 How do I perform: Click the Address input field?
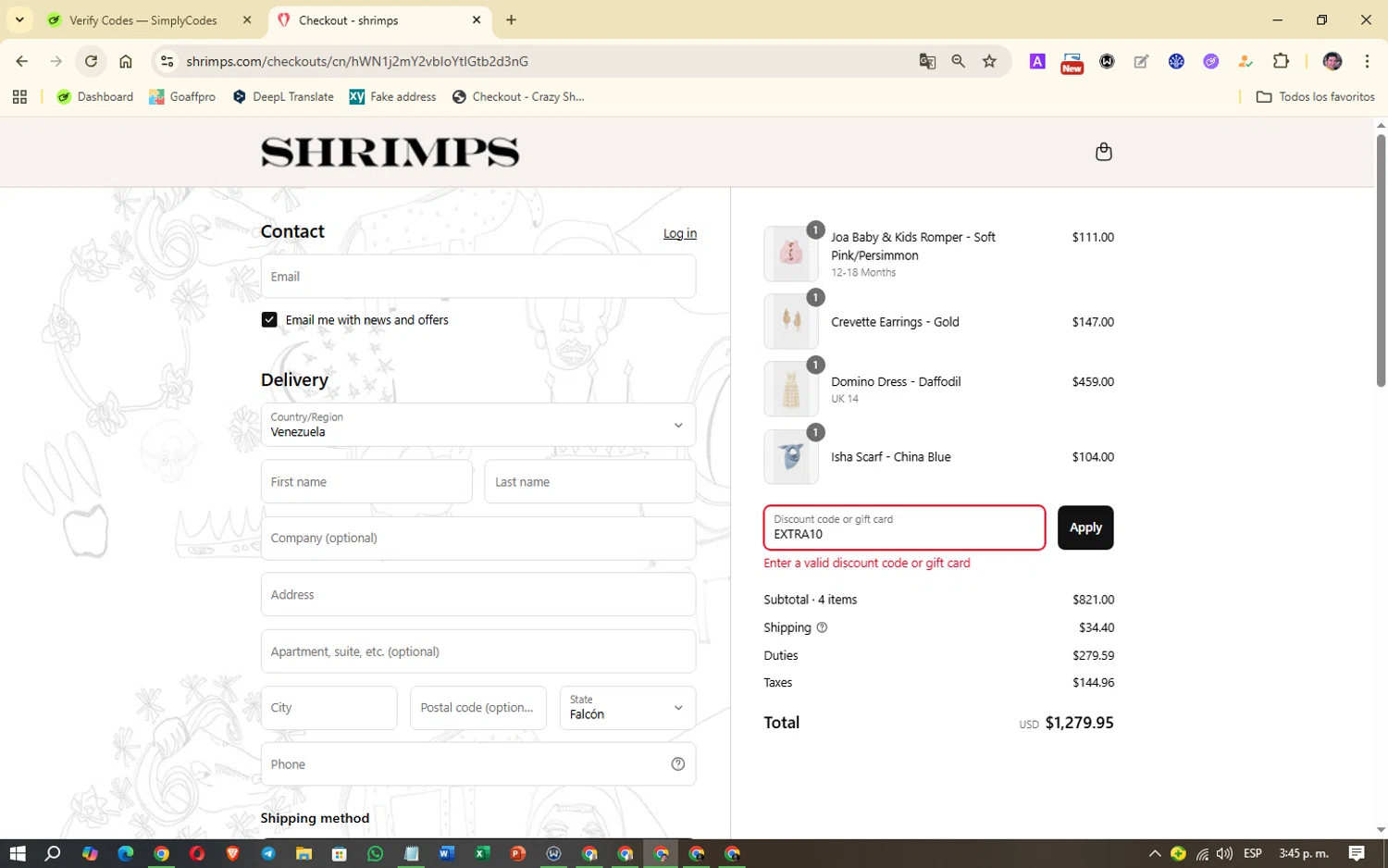pos(477,594)
